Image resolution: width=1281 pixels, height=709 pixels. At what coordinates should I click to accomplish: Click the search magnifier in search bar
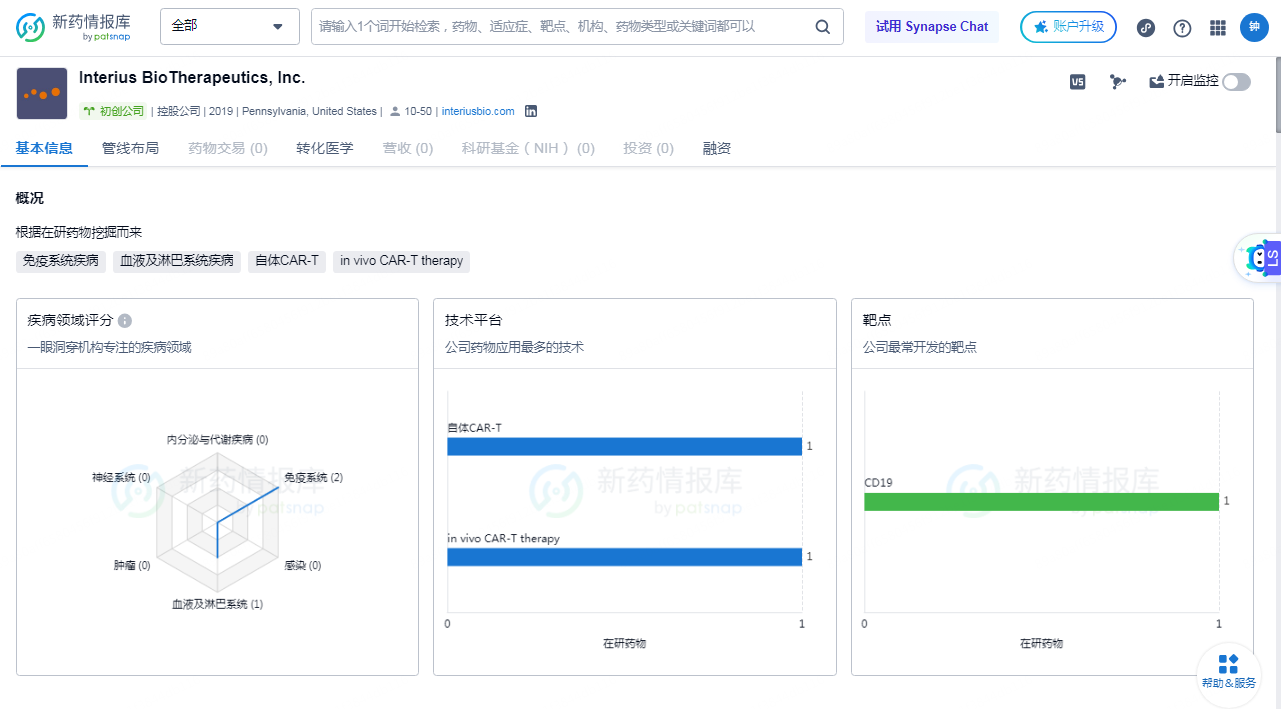pyautogui.click(x=822, y=27)
